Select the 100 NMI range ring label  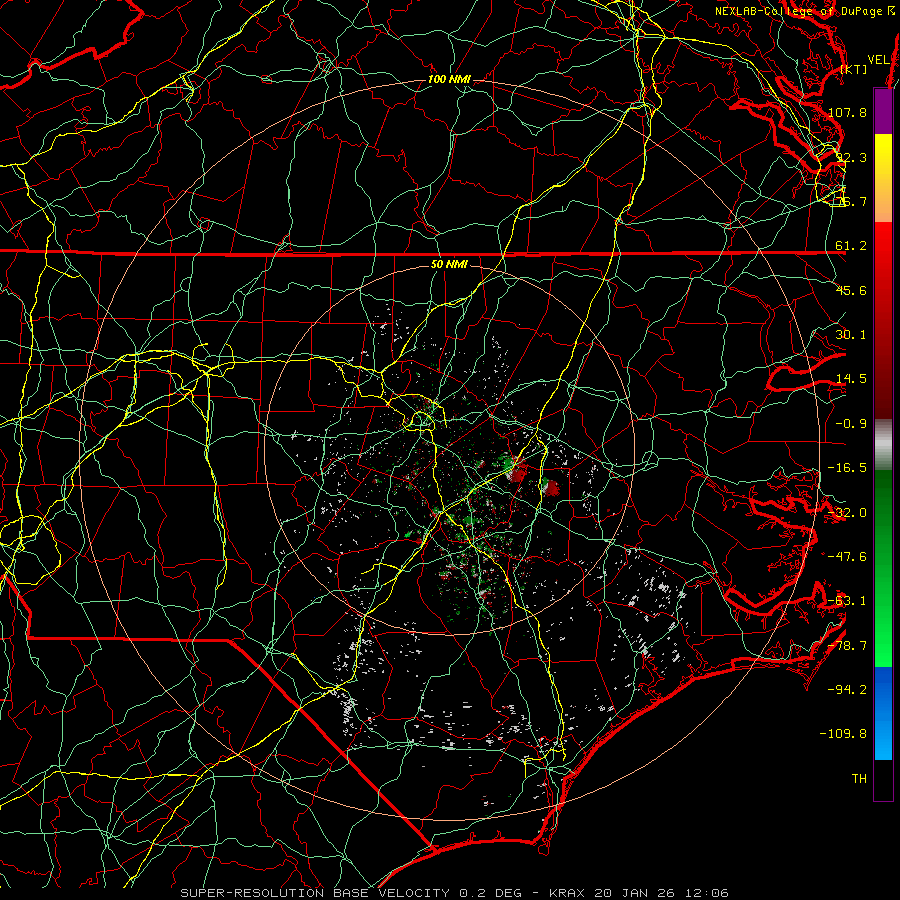tap(449, 79)
